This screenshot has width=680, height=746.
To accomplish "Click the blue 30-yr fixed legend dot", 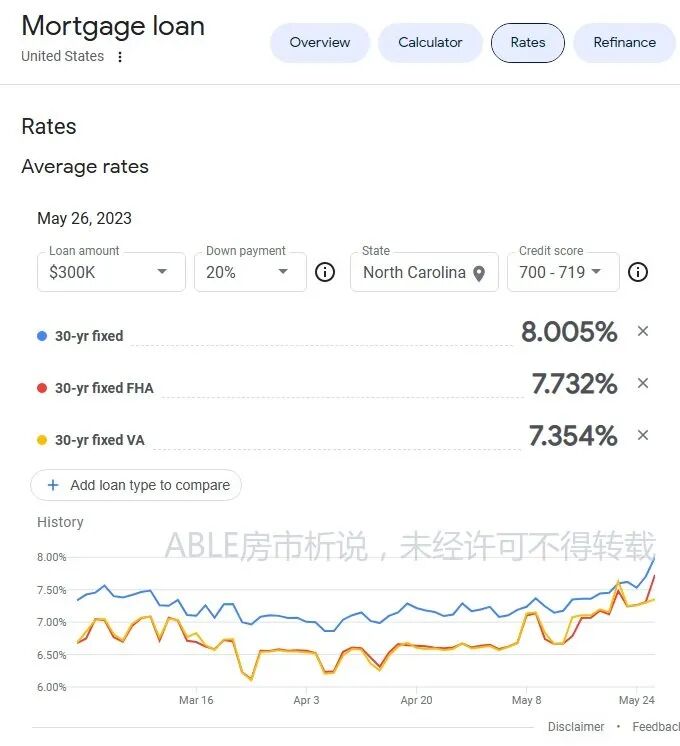I will click(x=42, y=336).
